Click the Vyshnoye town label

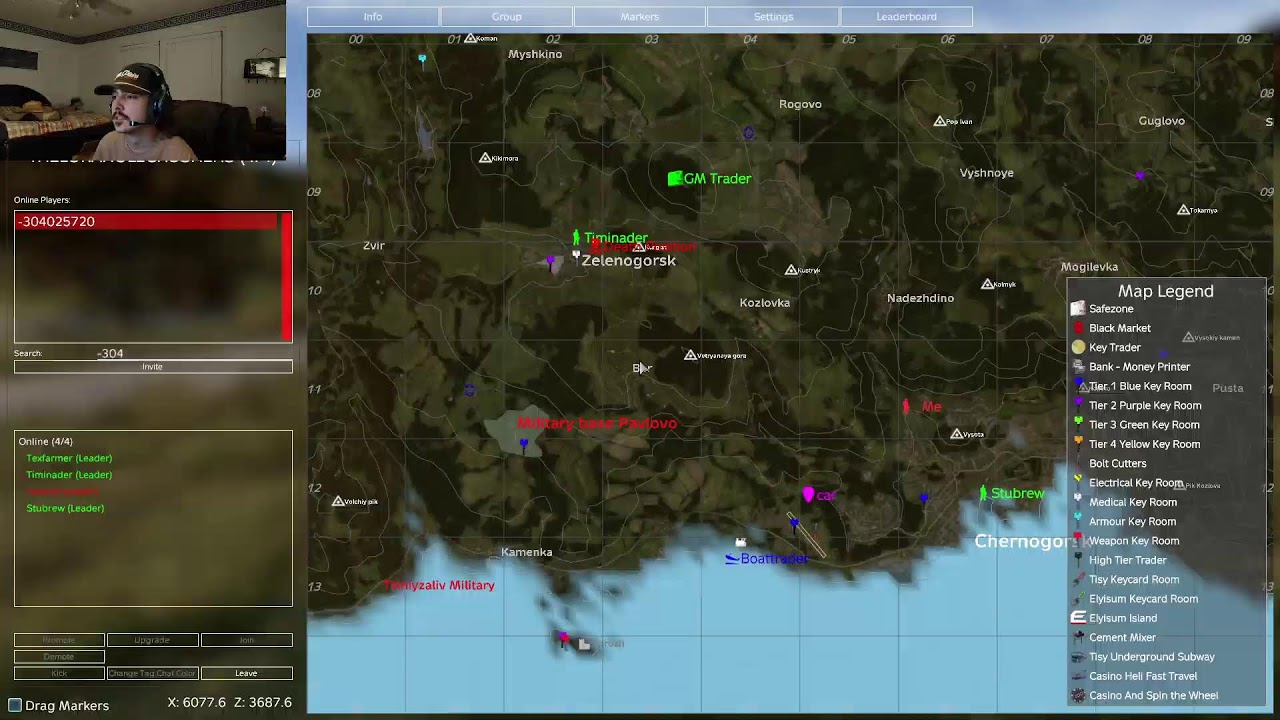click(x=987, y=173)
